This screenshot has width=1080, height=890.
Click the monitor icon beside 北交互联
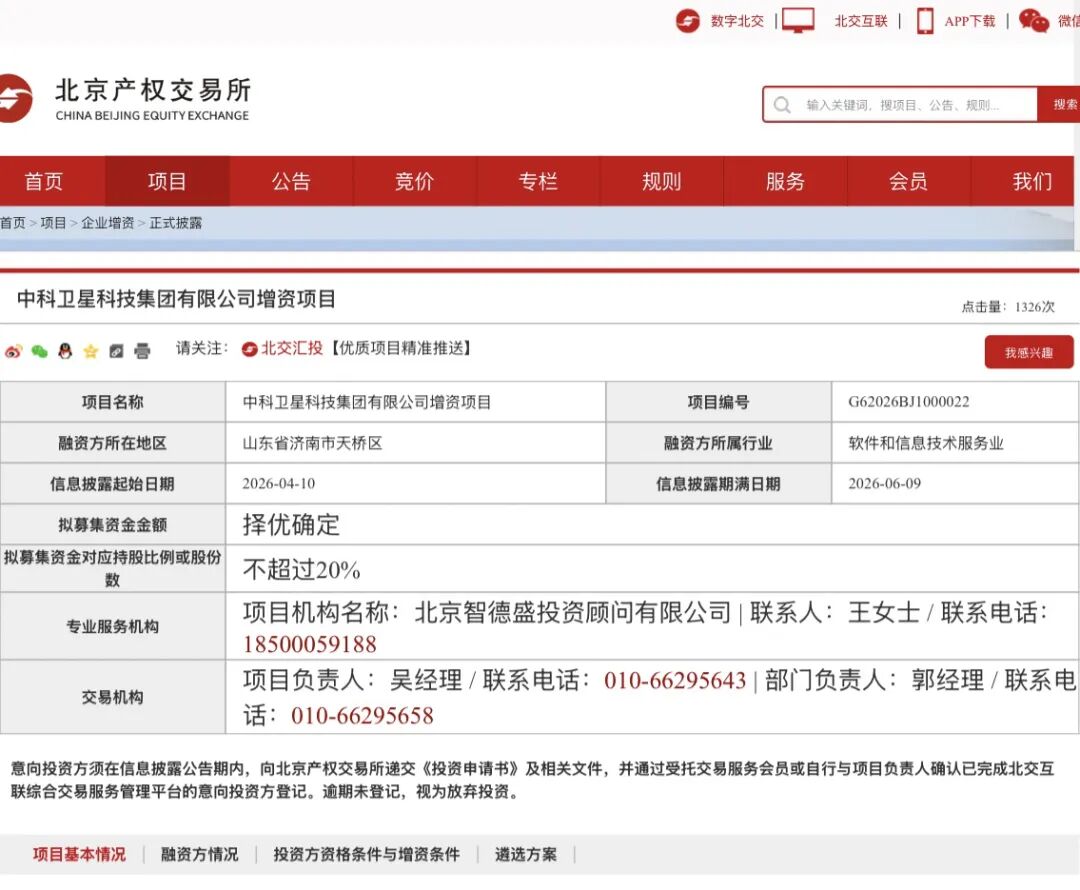(798, 20)
